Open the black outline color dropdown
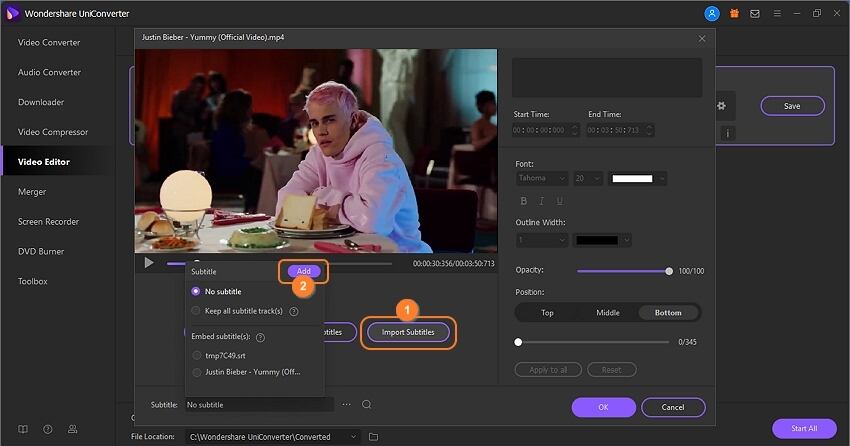Screen dimensions: 850x446 [602, 240]
